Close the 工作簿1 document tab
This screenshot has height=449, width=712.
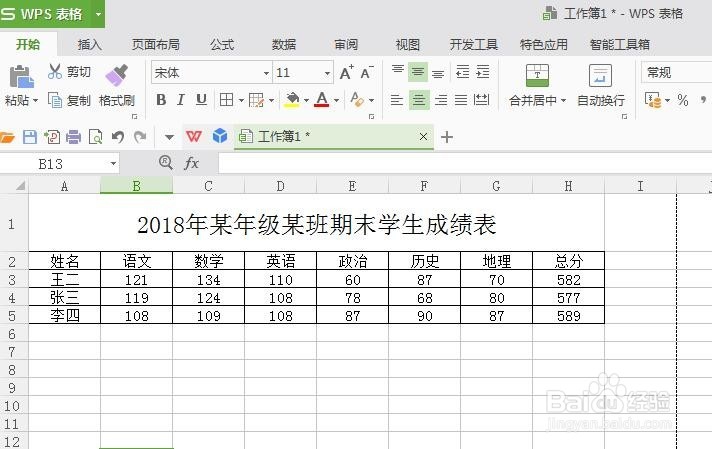tap(423, 136)
